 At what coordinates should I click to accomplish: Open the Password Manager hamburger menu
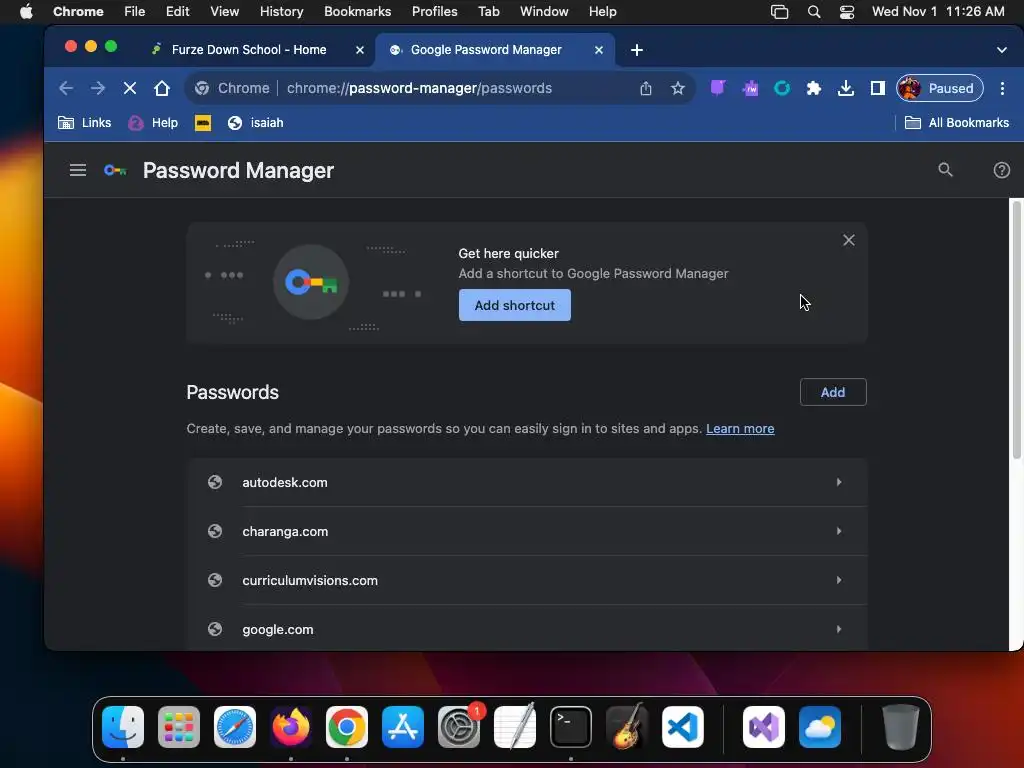[x=78, y=170]
